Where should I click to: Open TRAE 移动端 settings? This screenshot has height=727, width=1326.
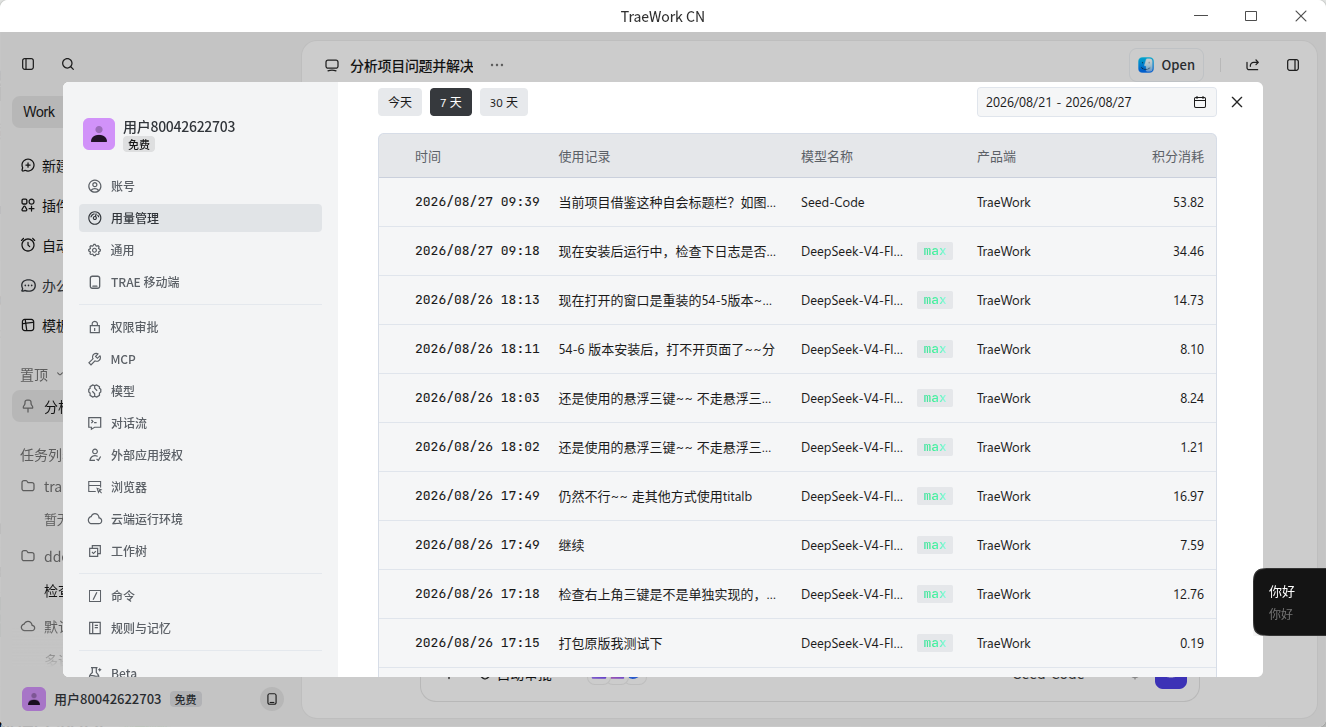click(200, 282)
